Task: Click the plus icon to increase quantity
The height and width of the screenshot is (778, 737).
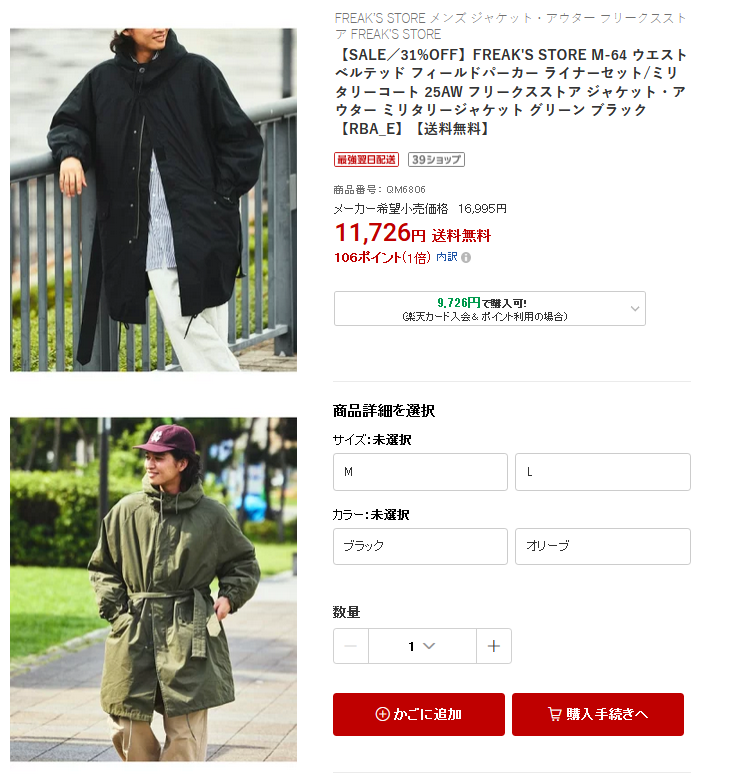Action: click(x=493, y=646)
